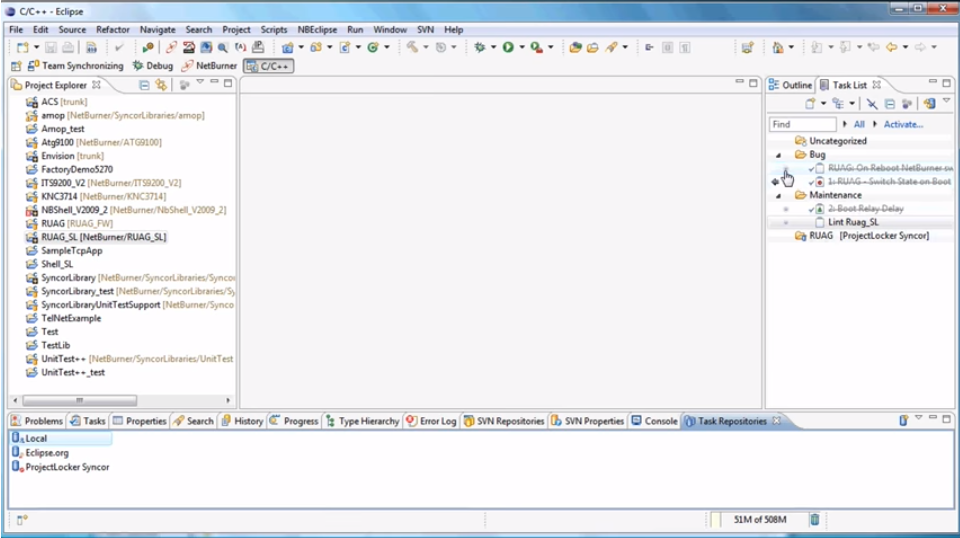Open the New Task dropdown arrow
Viewport: 960px width, 538px height.
tap(823, 103)
